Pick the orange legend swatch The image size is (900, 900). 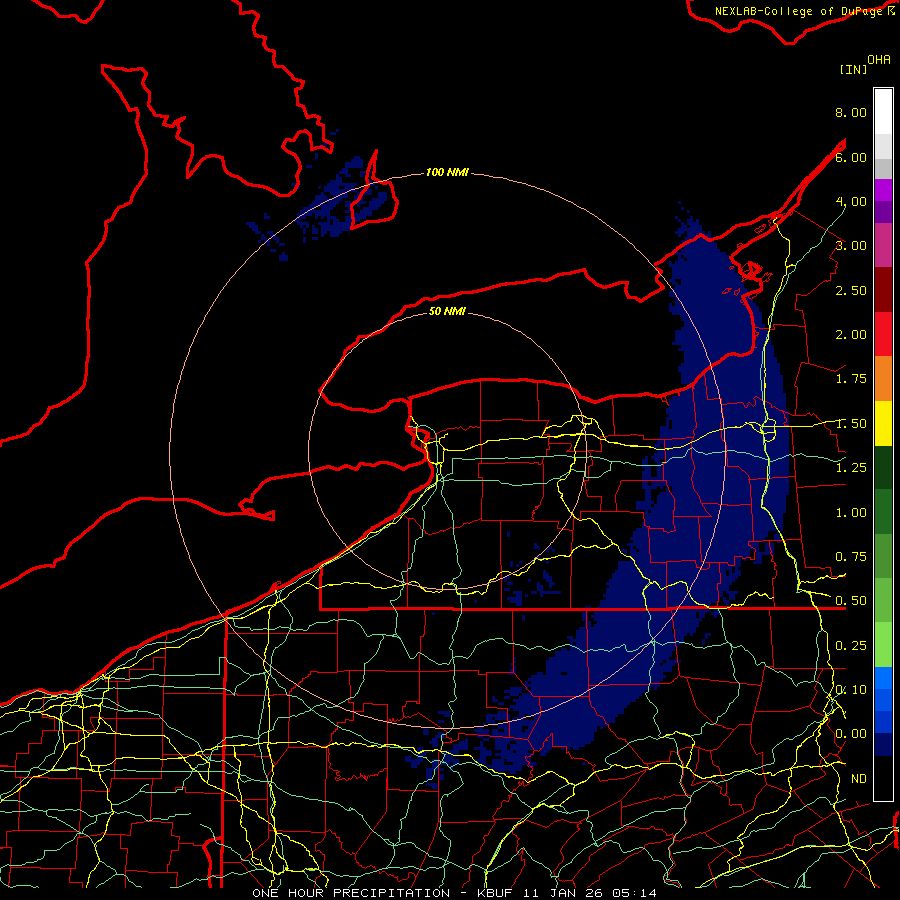[x=883, y=379]
